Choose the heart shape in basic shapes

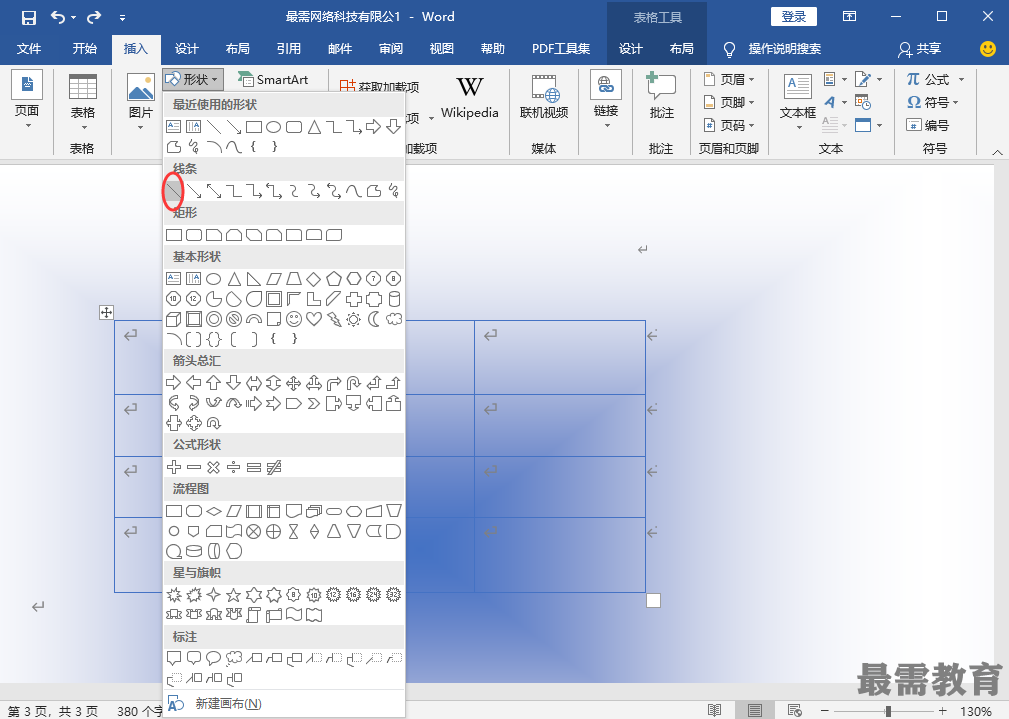click(313, 319)
